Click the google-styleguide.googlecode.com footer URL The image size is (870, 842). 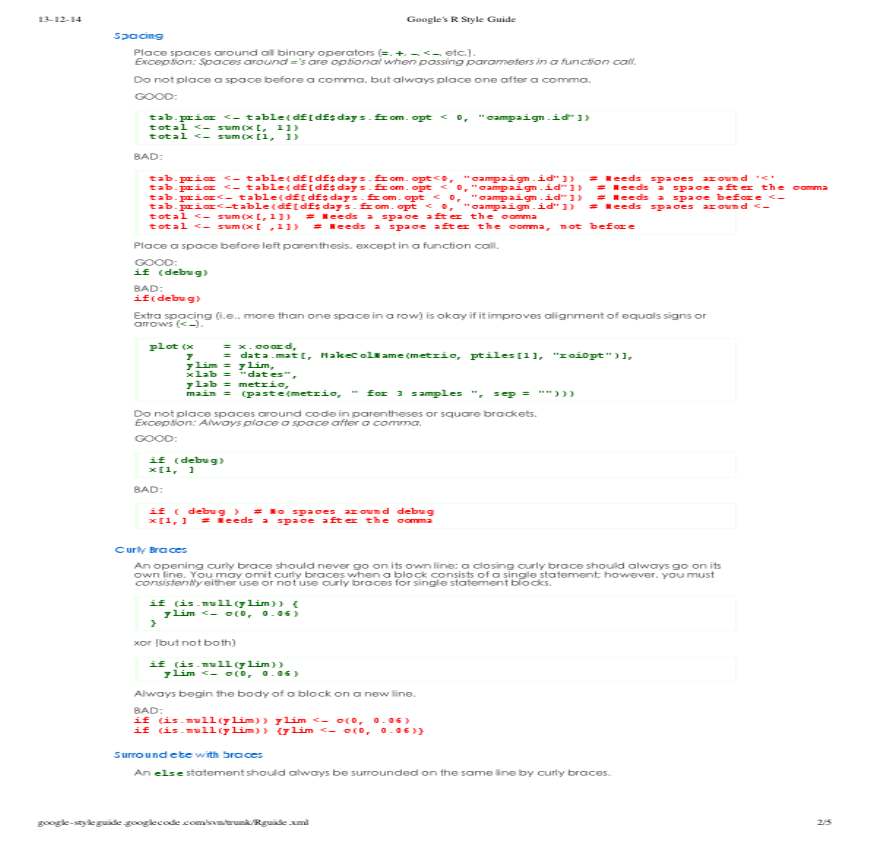click(172, 822)
